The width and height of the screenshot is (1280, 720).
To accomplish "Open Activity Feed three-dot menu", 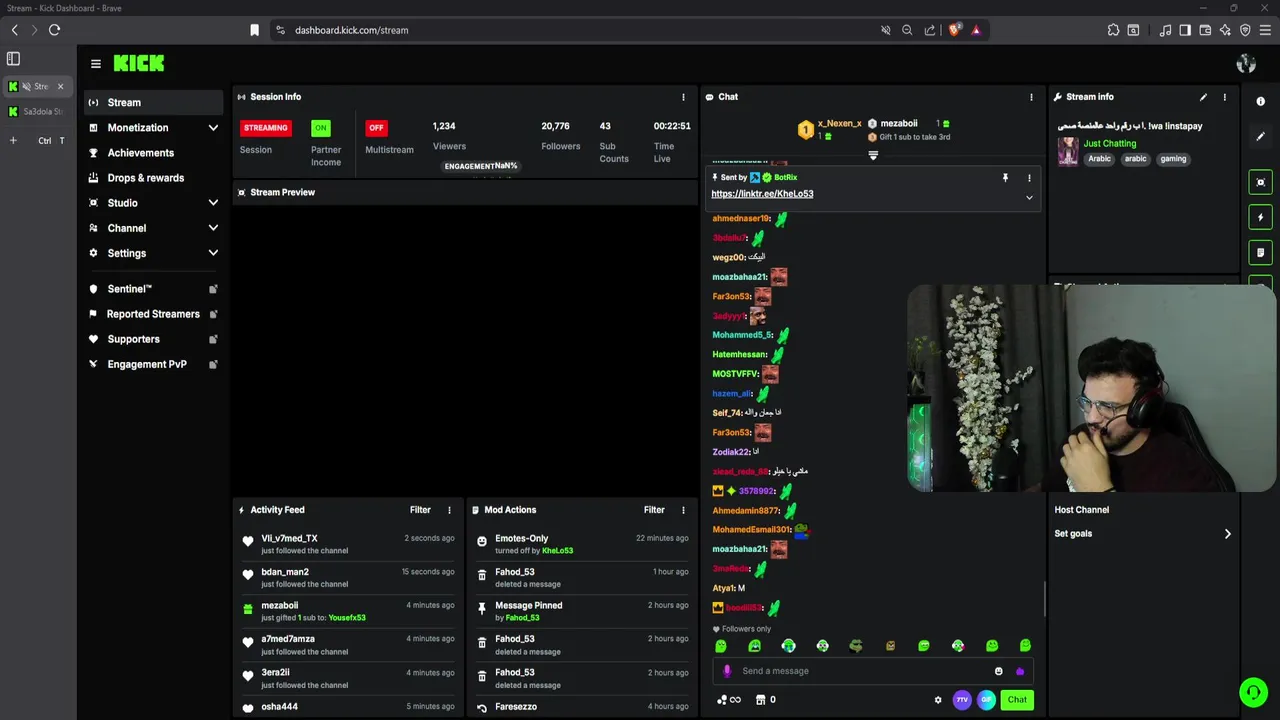I will coord(449,510).
